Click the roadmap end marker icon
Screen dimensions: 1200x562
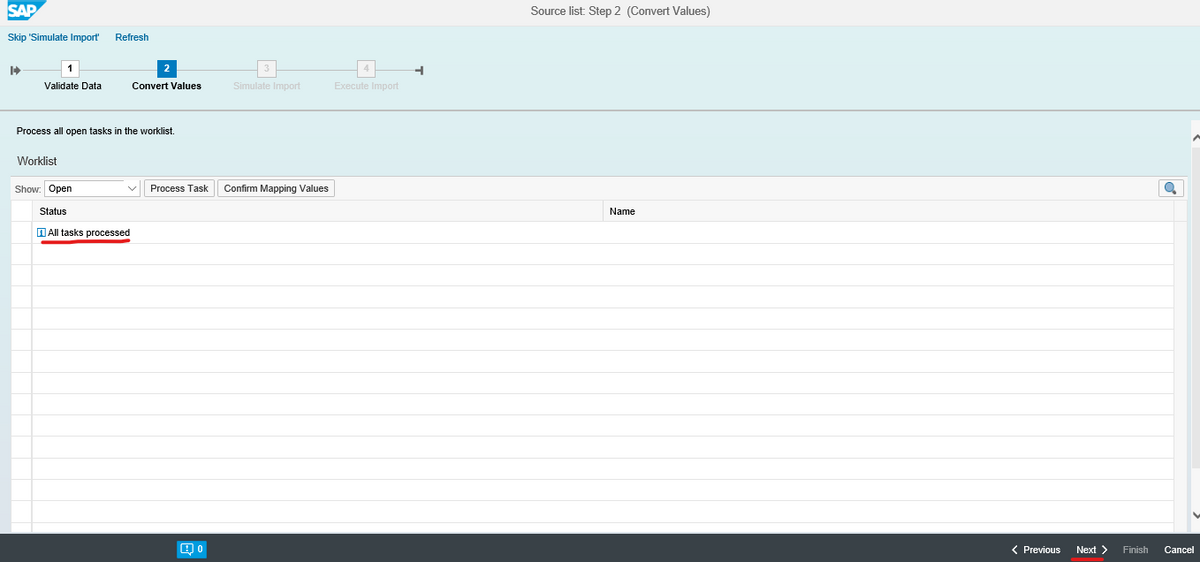[x=420, y=70]
